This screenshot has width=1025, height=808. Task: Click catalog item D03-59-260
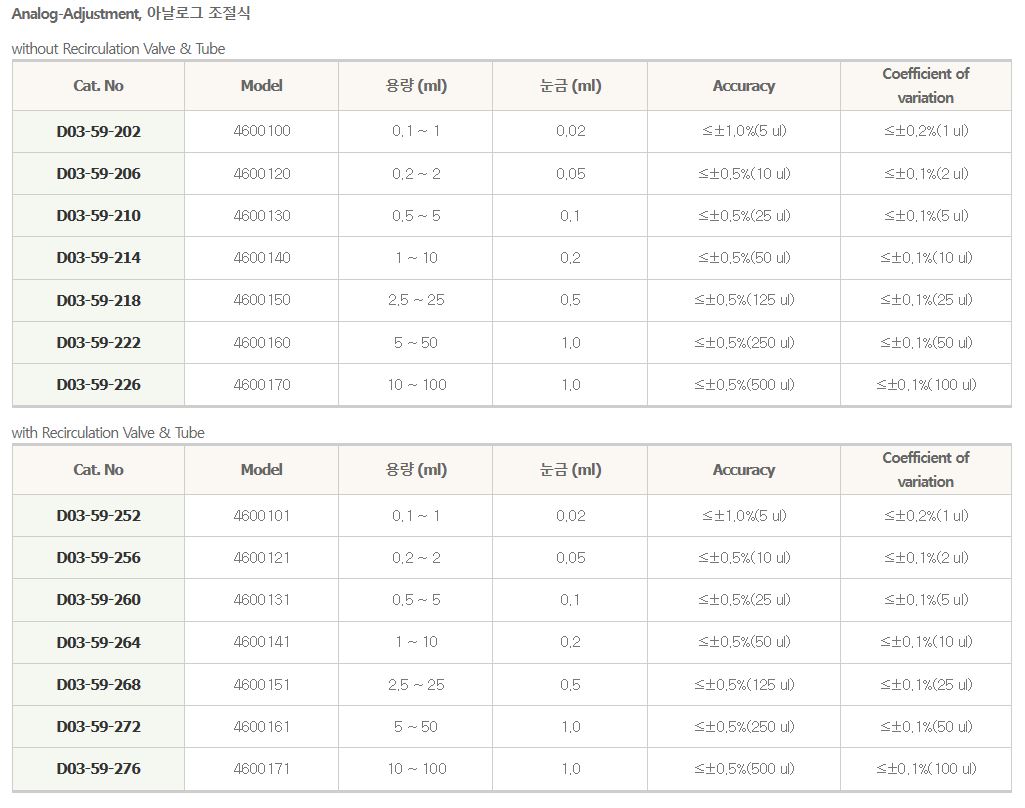(98, 600)
